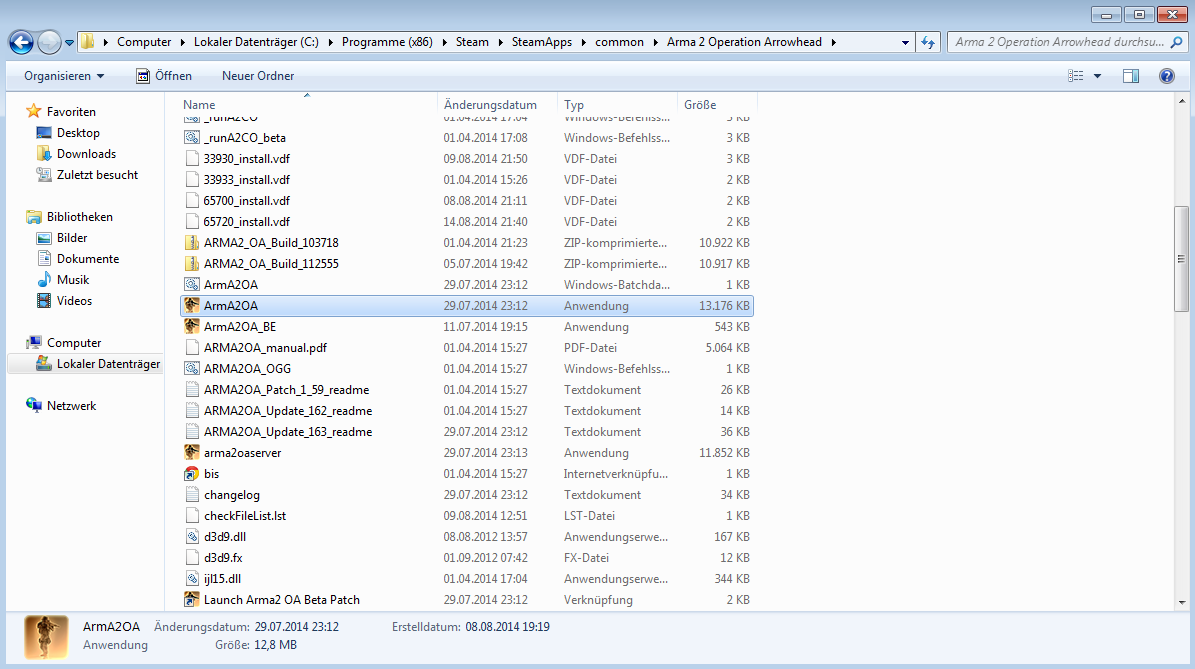Select Netzwerk in the navigation pane
Image resolution: width=1195 pixels, height=669 pixels.
[72, 405]
